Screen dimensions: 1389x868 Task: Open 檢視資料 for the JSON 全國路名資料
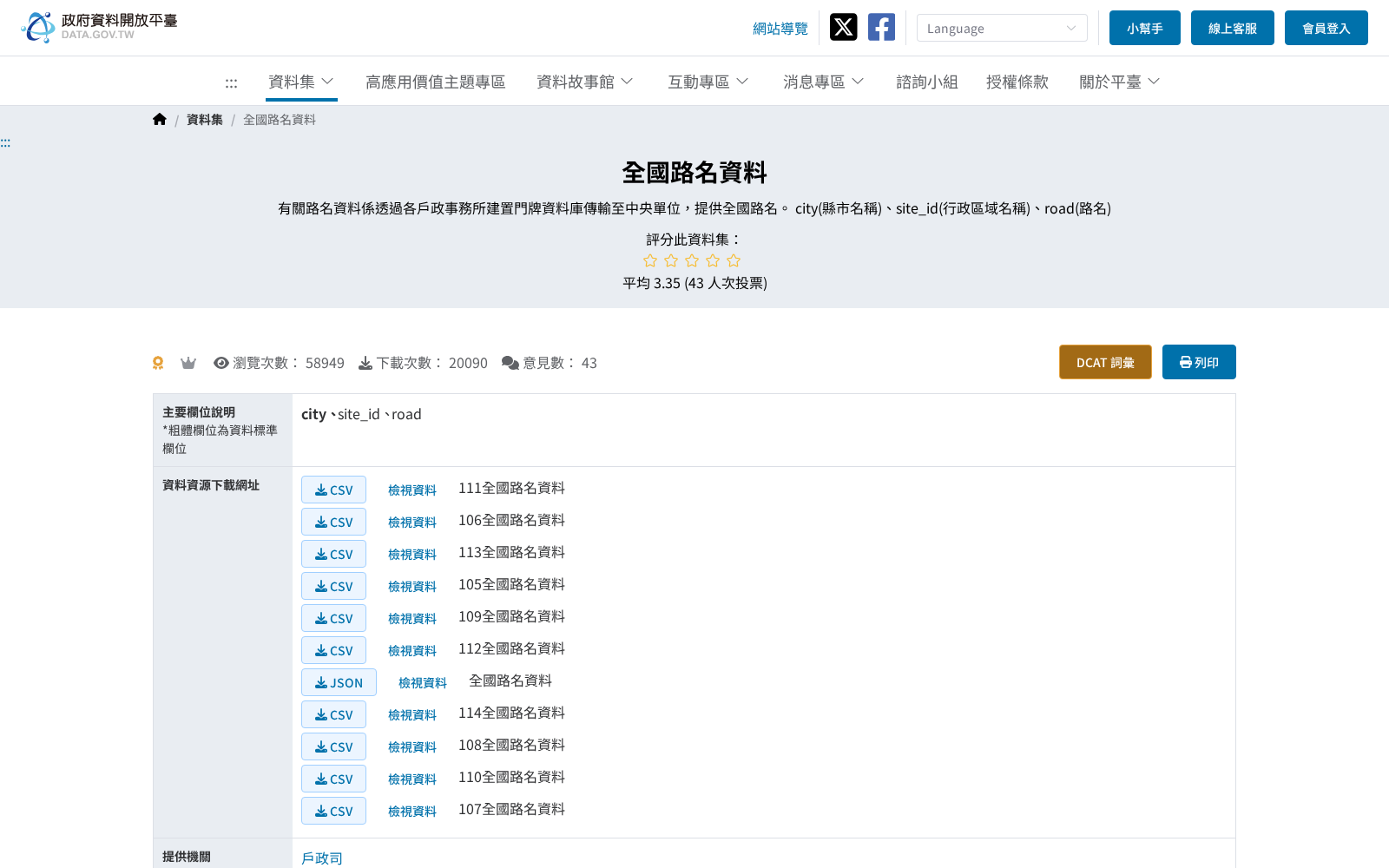pyautogui.click(x=423, y=683)
